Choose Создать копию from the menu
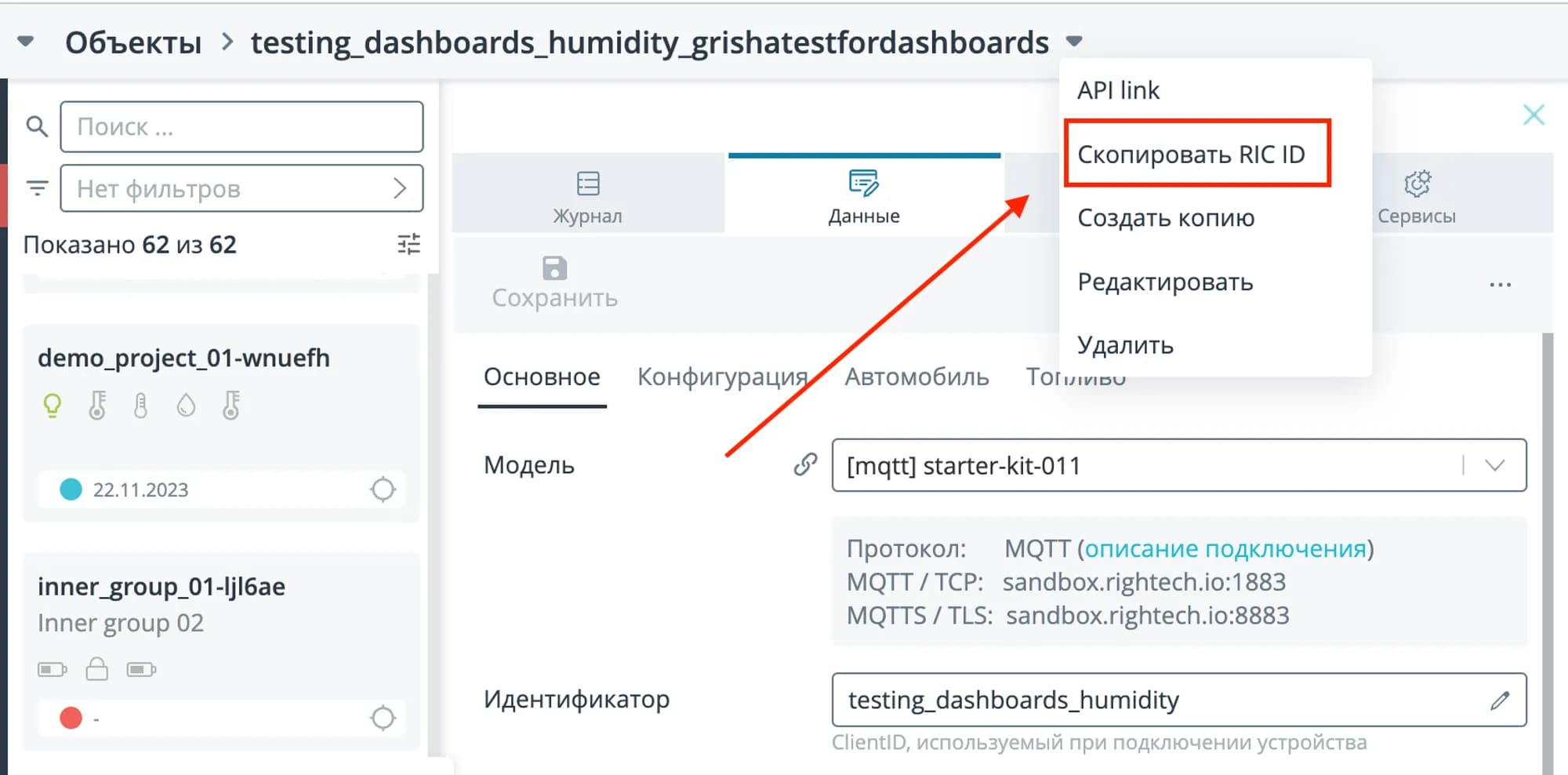 [1166, 218]
